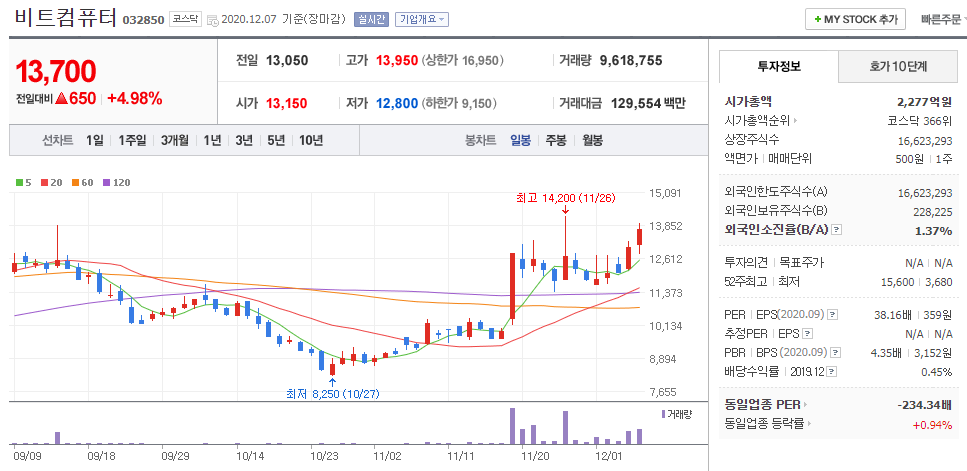Click the green 5-day moving average swatch
Image resolution: width=967 pixels, height=471 pixels.
[19, 182]
